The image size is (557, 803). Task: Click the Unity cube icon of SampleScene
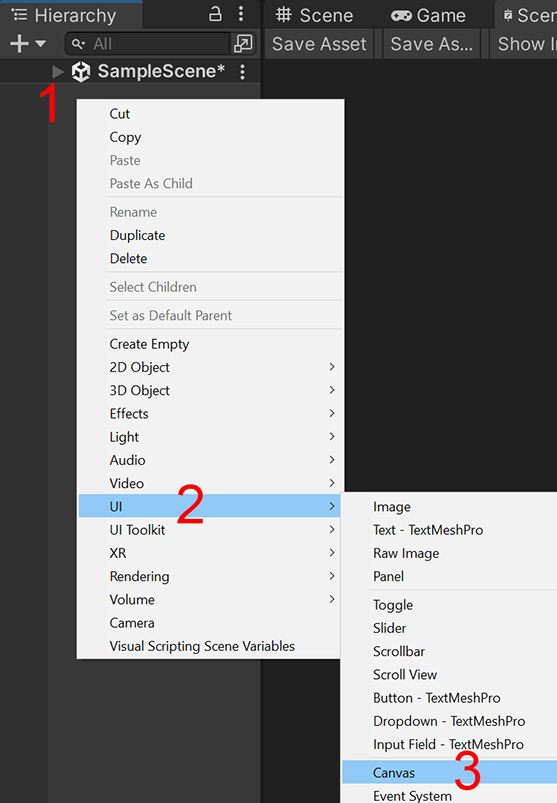pos(81,72)
